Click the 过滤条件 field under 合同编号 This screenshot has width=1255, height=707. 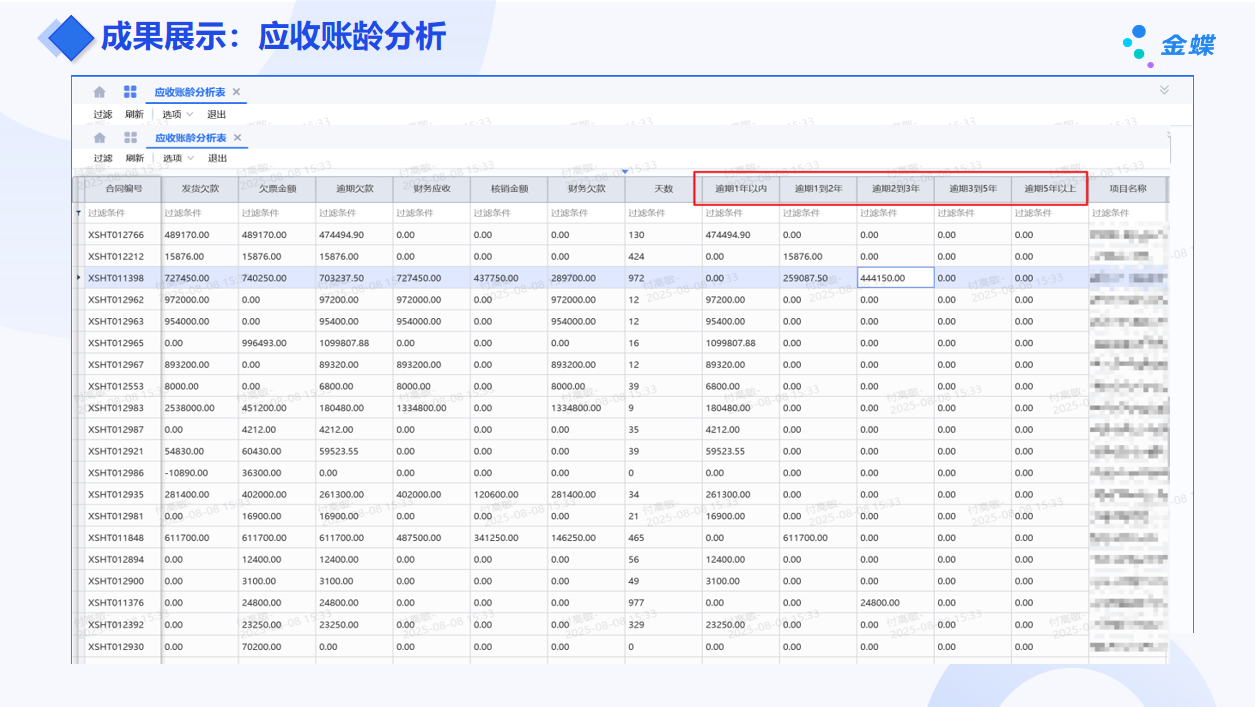coord(123,213)
